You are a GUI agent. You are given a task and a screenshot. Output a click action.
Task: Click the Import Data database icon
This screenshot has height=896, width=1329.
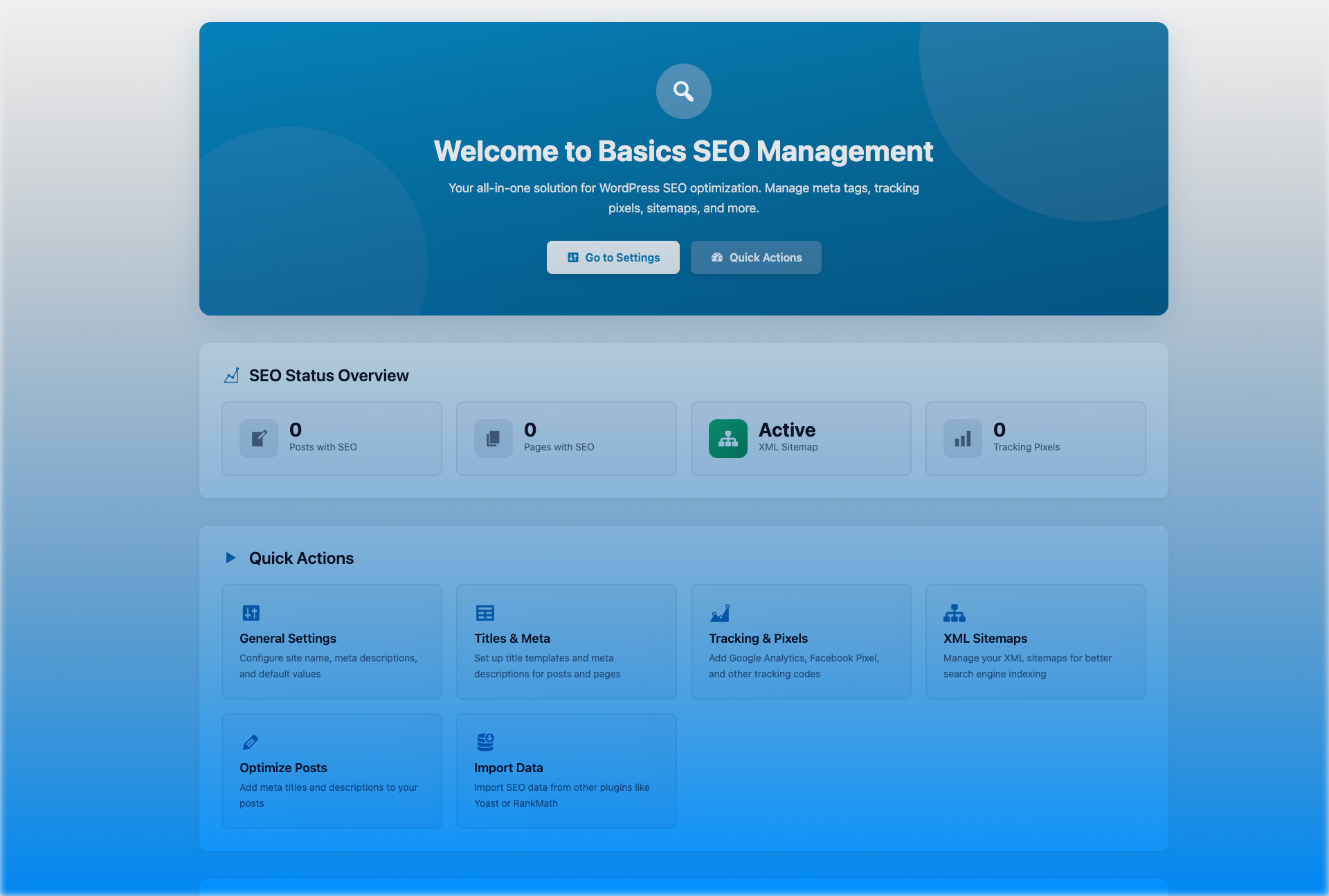pyautogui.click(x=485, y=742)
